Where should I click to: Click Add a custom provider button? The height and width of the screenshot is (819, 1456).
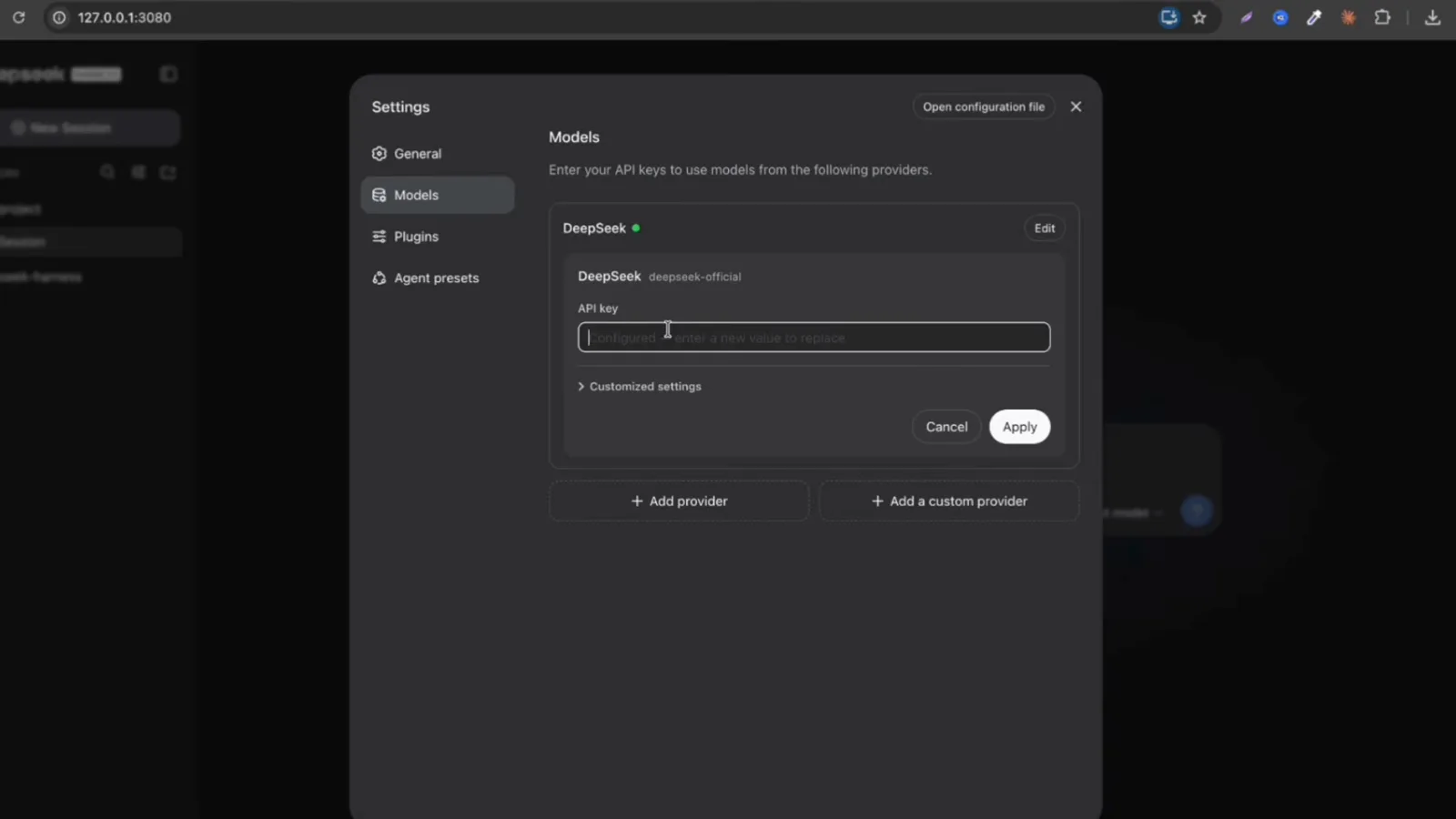[949, 501]
